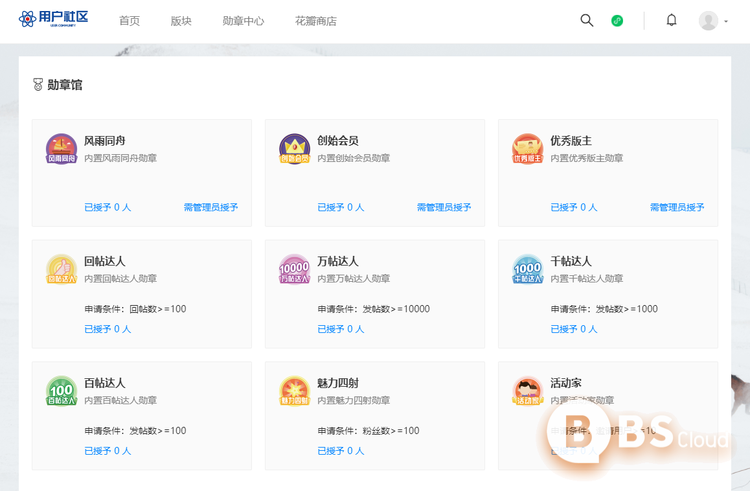
Task: Click description 内置风雨同舟勋章
Action: pos(121,158)
